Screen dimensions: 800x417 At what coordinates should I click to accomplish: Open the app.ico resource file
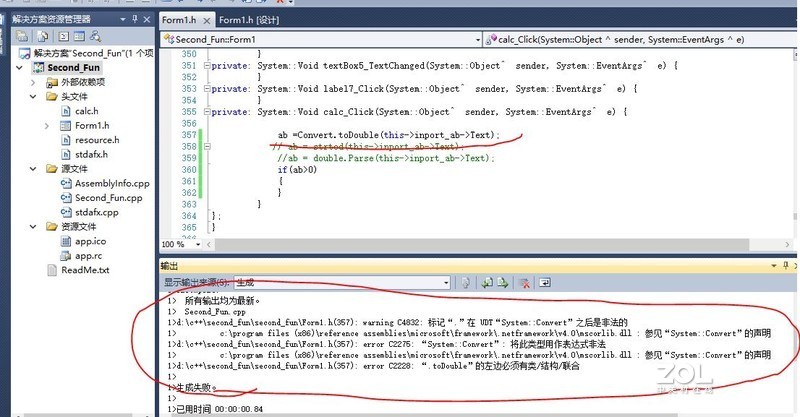click(93, 241)
